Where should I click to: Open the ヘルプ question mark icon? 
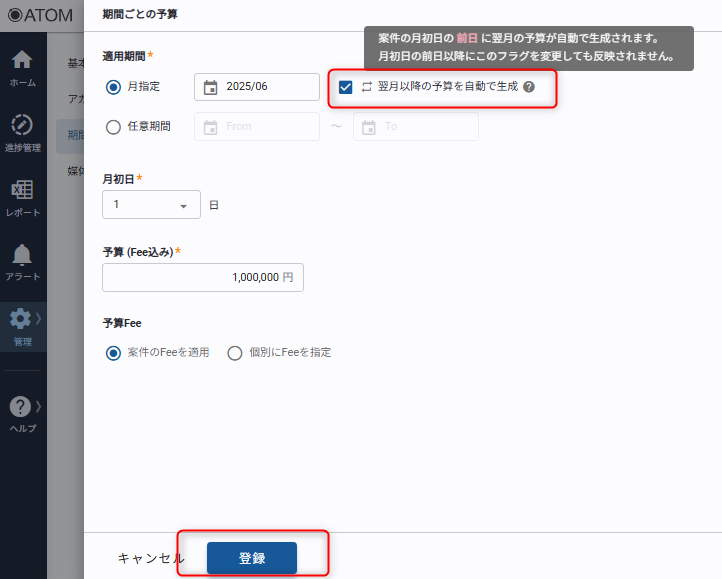(20, 407)
